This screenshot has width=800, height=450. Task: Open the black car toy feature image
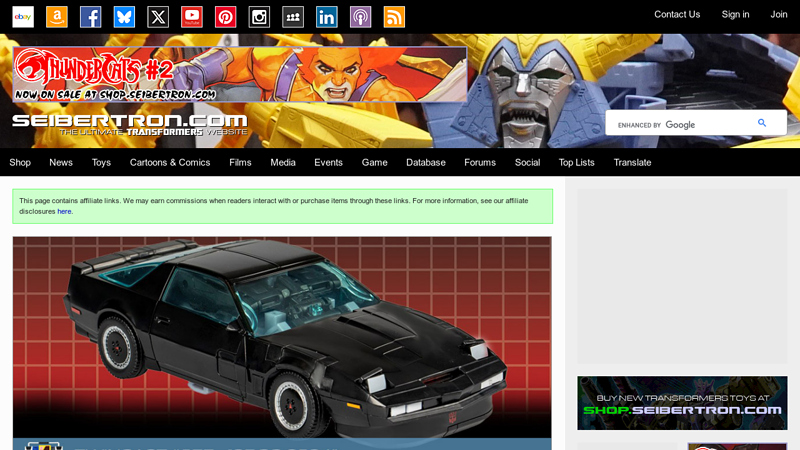(282, 337)
